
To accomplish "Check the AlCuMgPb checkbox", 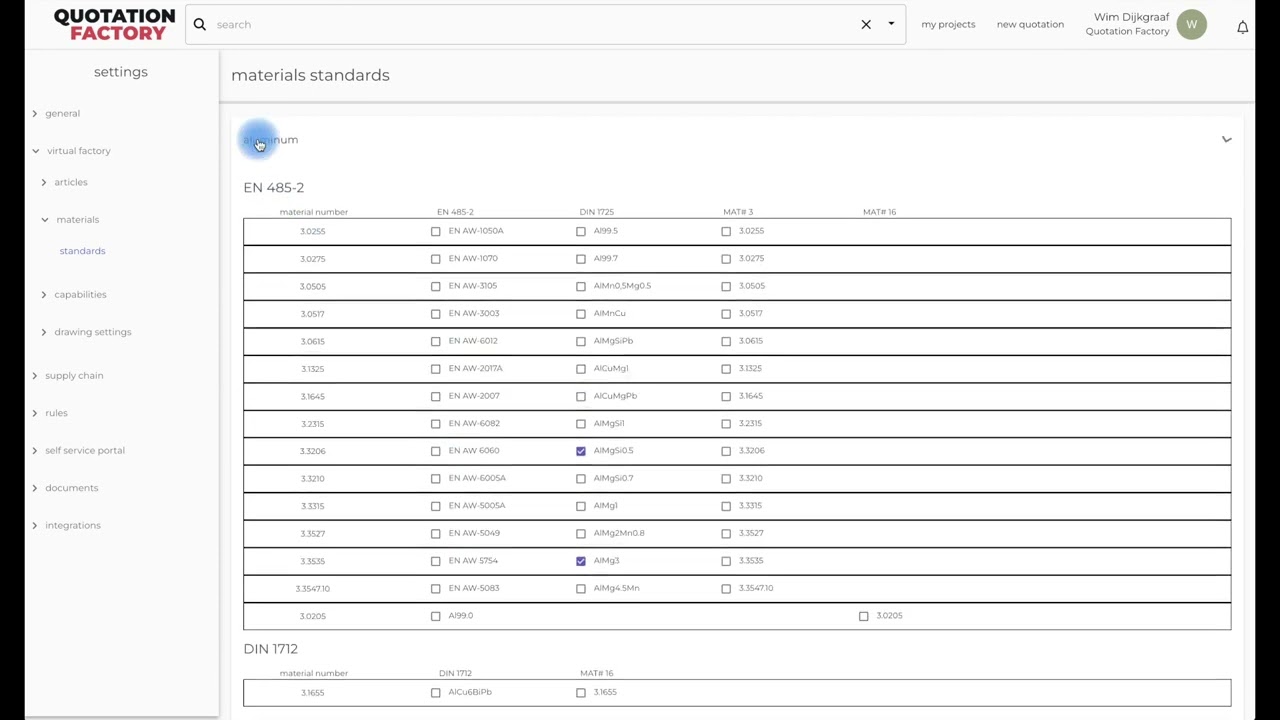I will click(x=581, y=397).
